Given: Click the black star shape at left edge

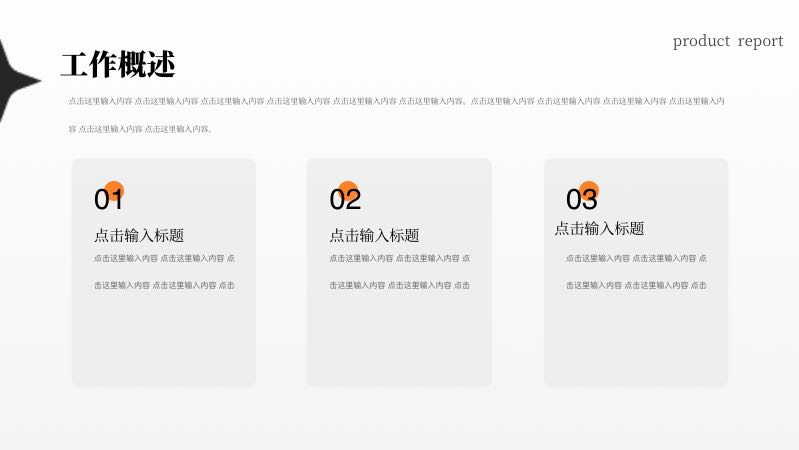Looking at the screenshot, I should click(x=12, y=80).
